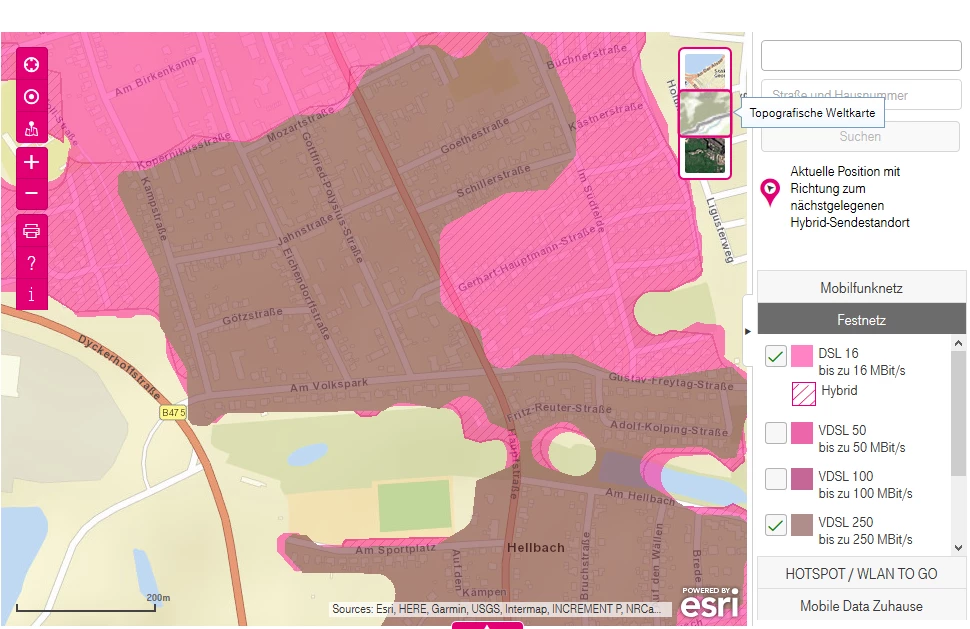Open the HOTSPOT / WLAN TO GO tab
Screen dimensions: 970x629
point(861,573)
